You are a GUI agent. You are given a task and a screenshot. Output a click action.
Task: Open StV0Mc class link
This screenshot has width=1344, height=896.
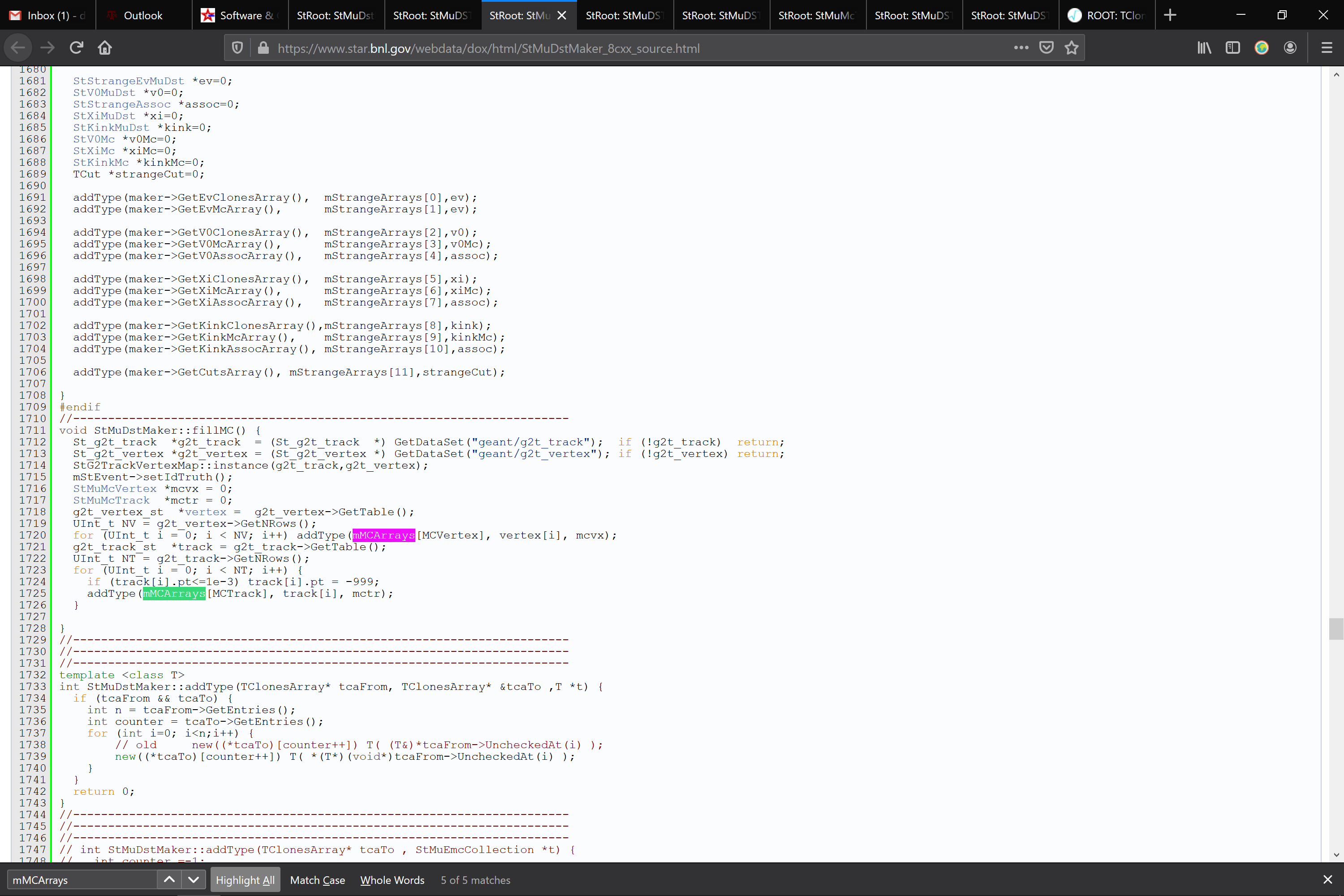94,139
